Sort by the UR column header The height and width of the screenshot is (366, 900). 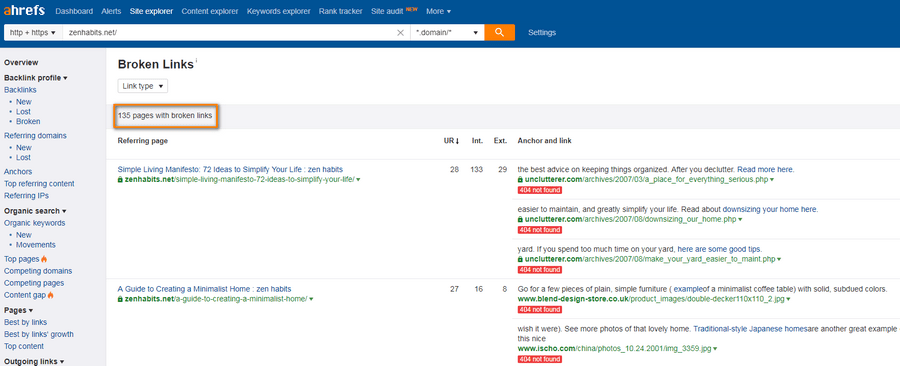tap(452, 141)
